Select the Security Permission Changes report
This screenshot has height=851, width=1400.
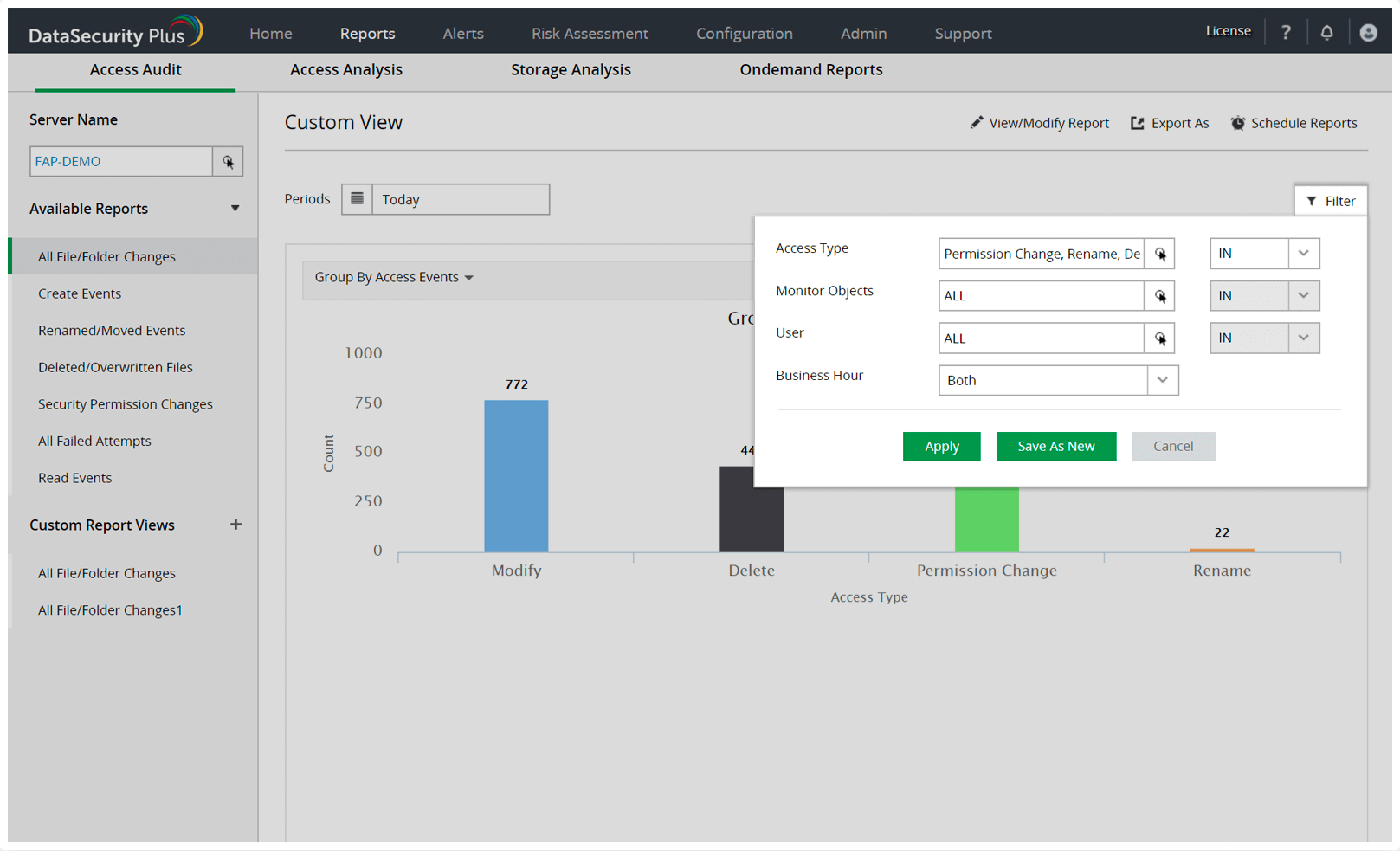point(125,403)
